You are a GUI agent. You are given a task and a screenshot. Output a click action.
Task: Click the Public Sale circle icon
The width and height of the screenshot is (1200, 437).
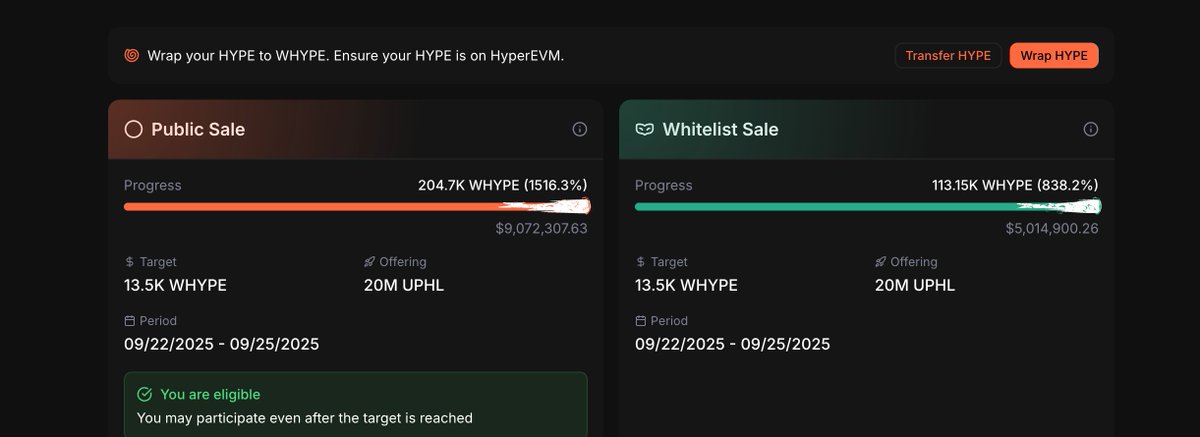[x=134, y=129]
